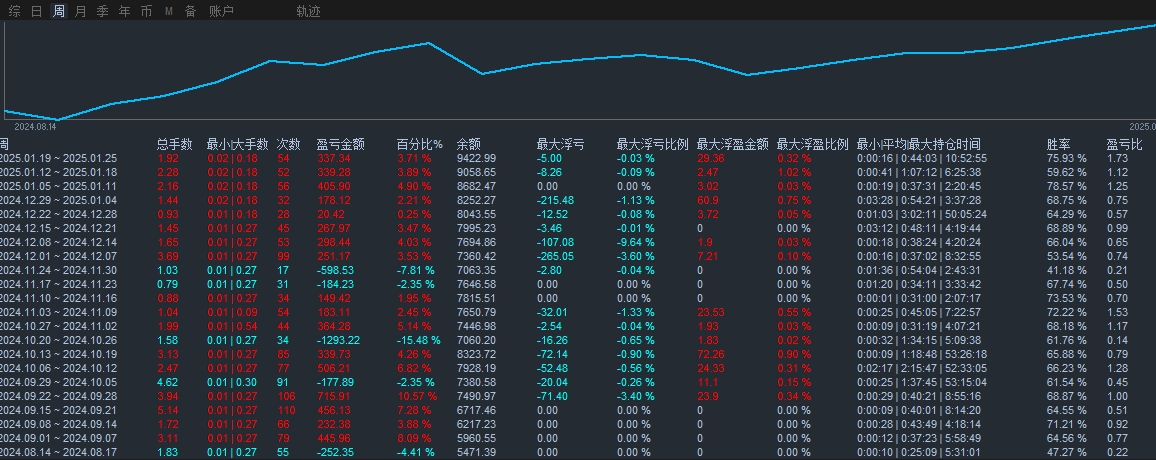Click the -9.64 % floating loss ratio
This screenshot has height=460, width=1156.
tap(636, 242)
